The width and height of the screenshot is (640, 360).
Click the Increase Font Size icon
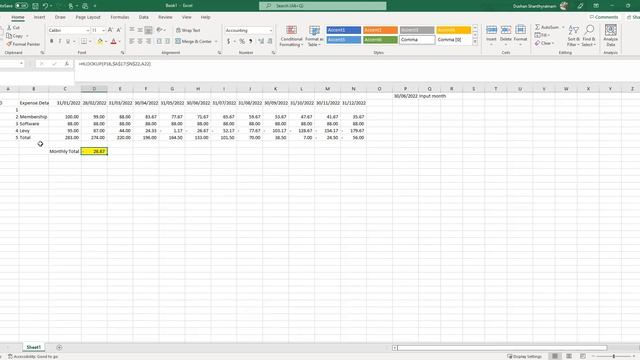point(110,30)
